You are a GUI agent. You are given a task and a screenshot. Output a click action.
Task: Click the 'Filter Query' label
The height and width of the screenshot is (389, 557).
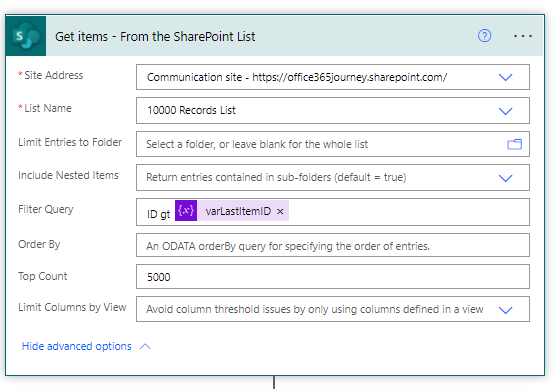[45, 209]
